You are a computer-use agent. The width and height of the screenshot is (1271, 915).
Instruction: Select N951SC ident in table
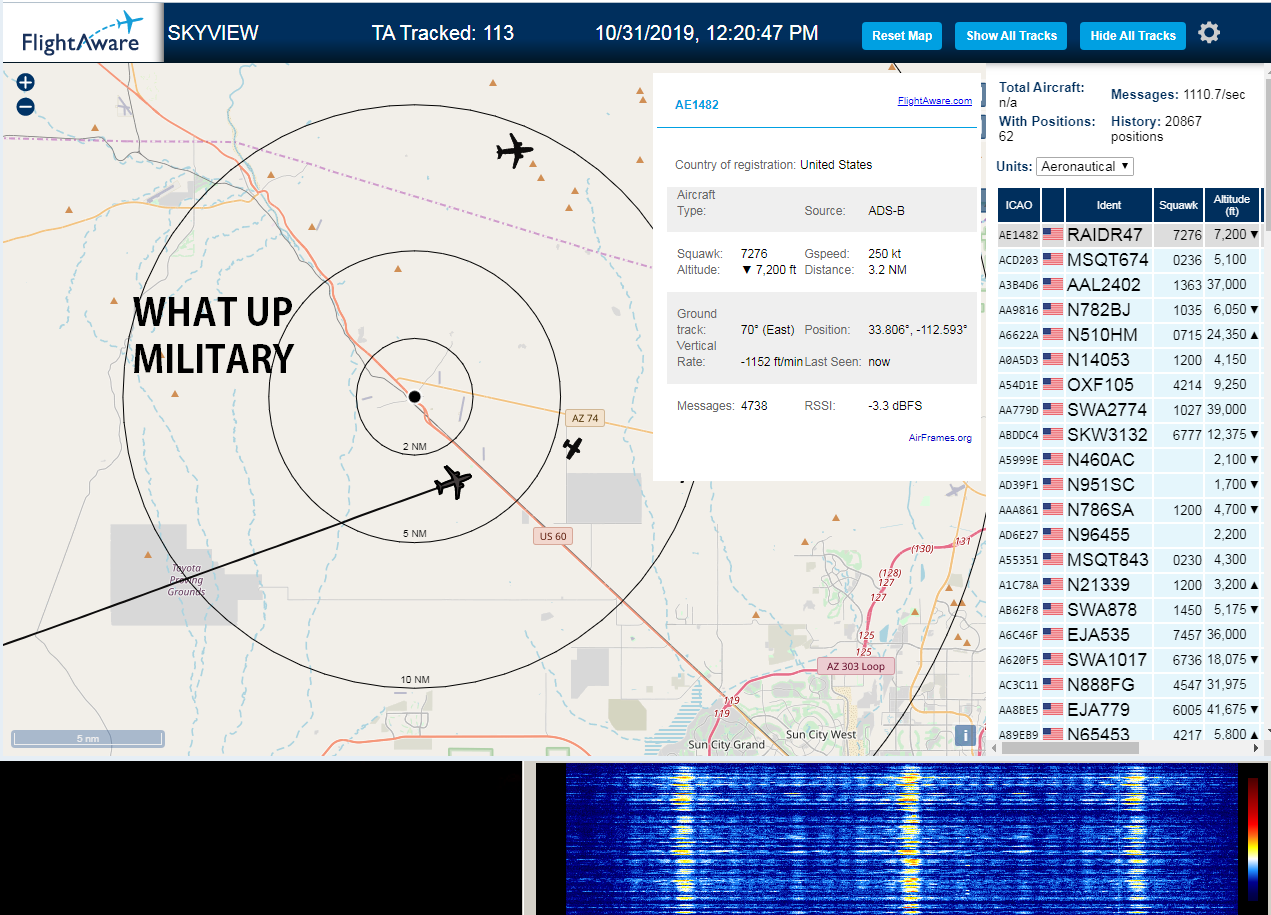[x=1101, y=485]
